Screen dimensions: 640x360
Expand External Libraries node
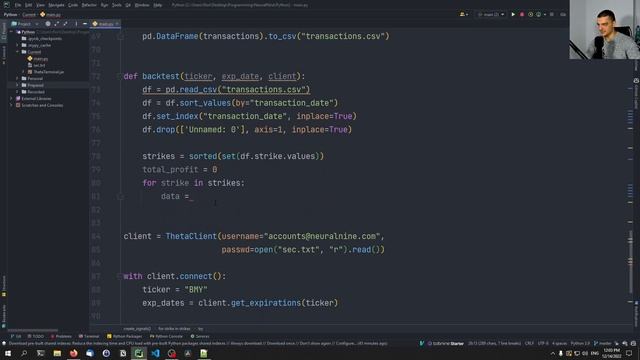pyautogui.click(x=11, y=98)
